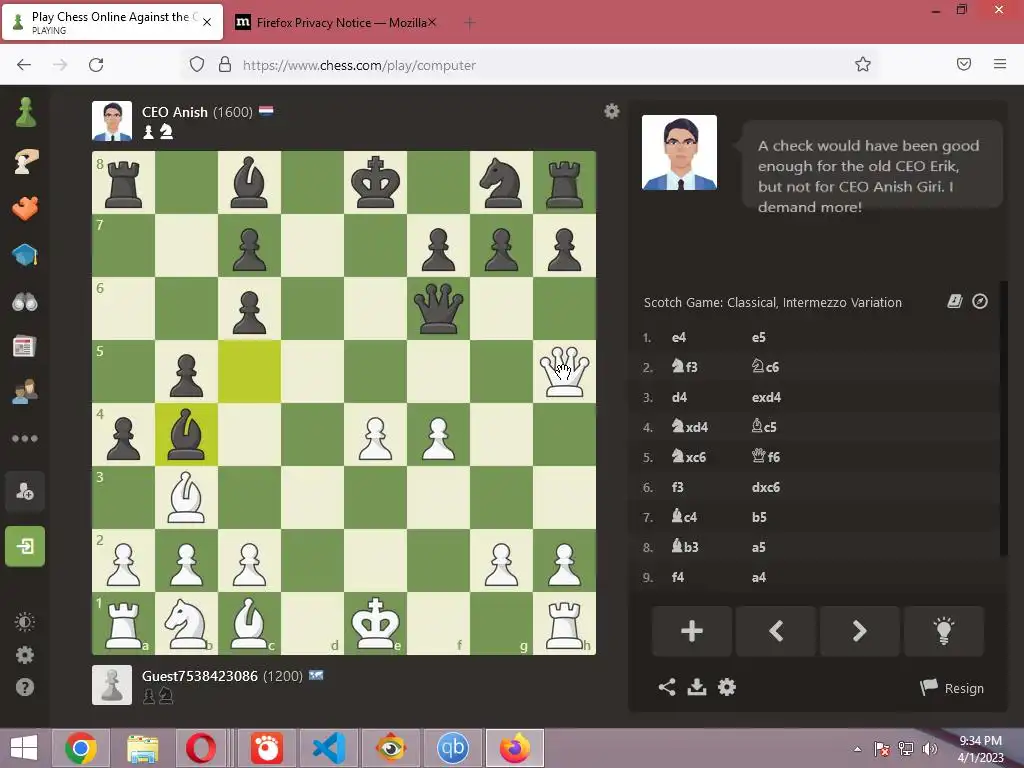Click the green log in sidebar button
This screenshot has height=768, width=1024.
coord(25,546)
